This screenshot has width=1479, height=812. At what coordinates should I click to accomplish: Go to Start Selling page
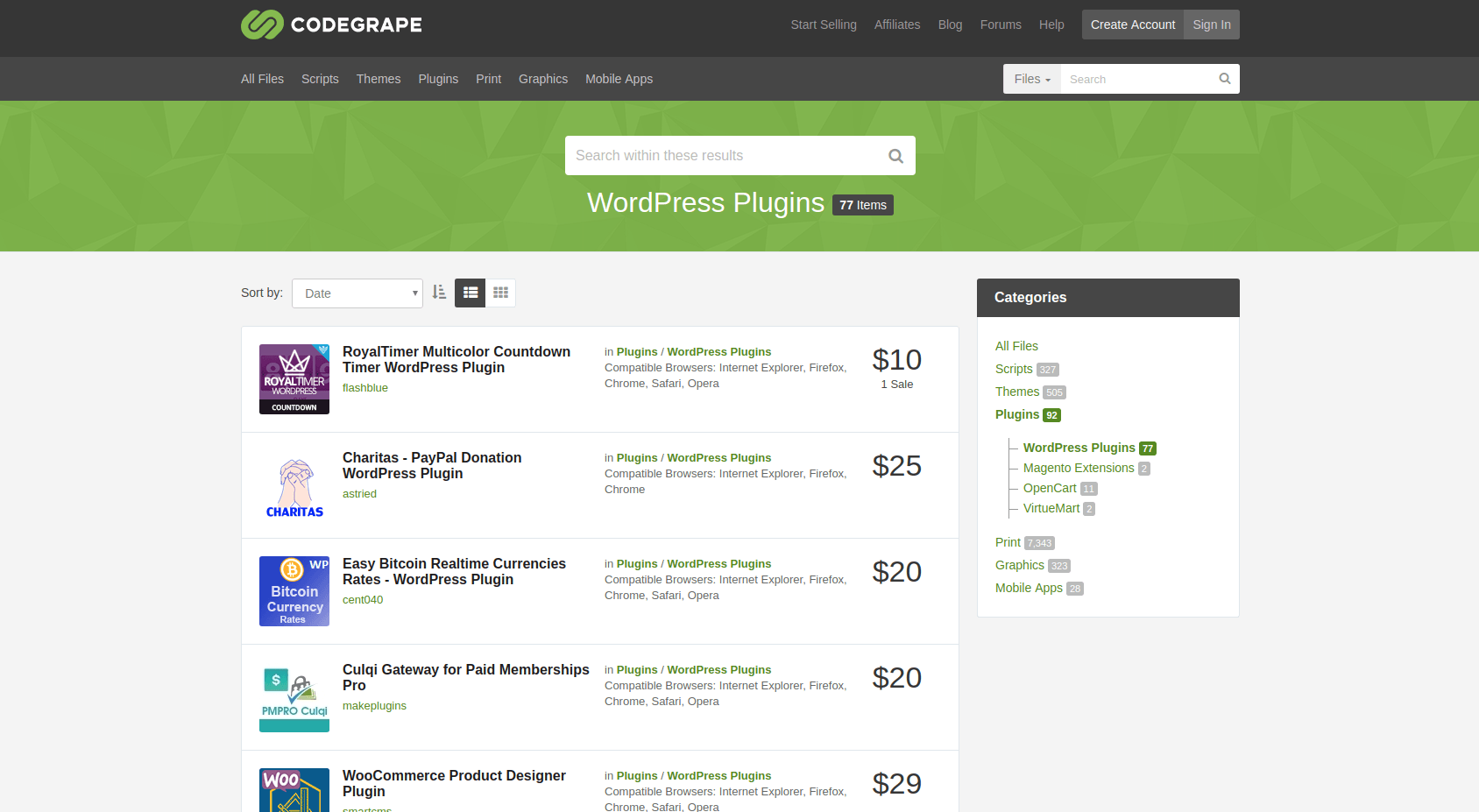(824, 25)
